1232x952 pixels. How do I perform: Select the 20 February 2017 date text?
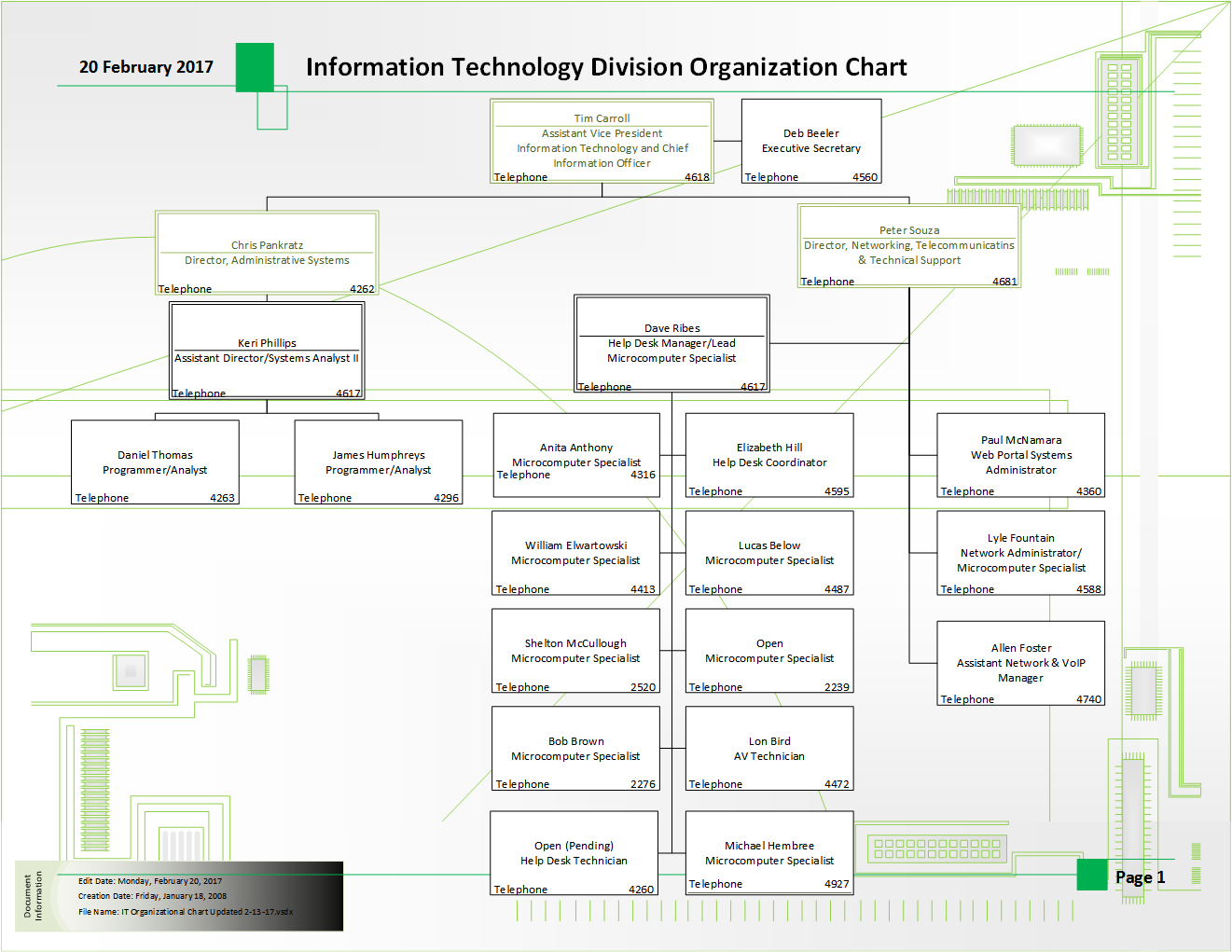click(x=145, y=67)
